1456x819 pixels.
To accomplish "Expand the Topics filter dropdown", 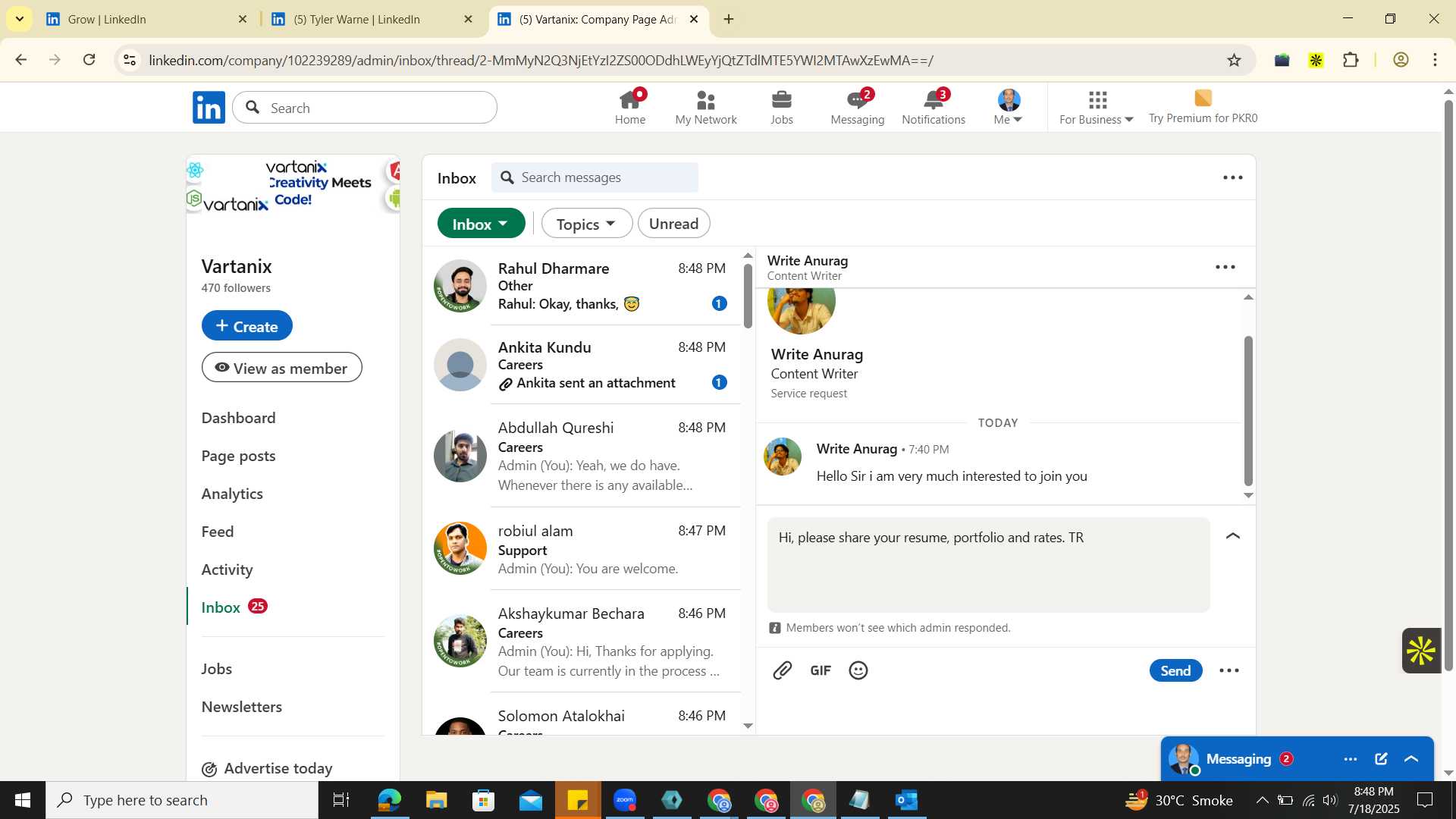I will [586, 223].
